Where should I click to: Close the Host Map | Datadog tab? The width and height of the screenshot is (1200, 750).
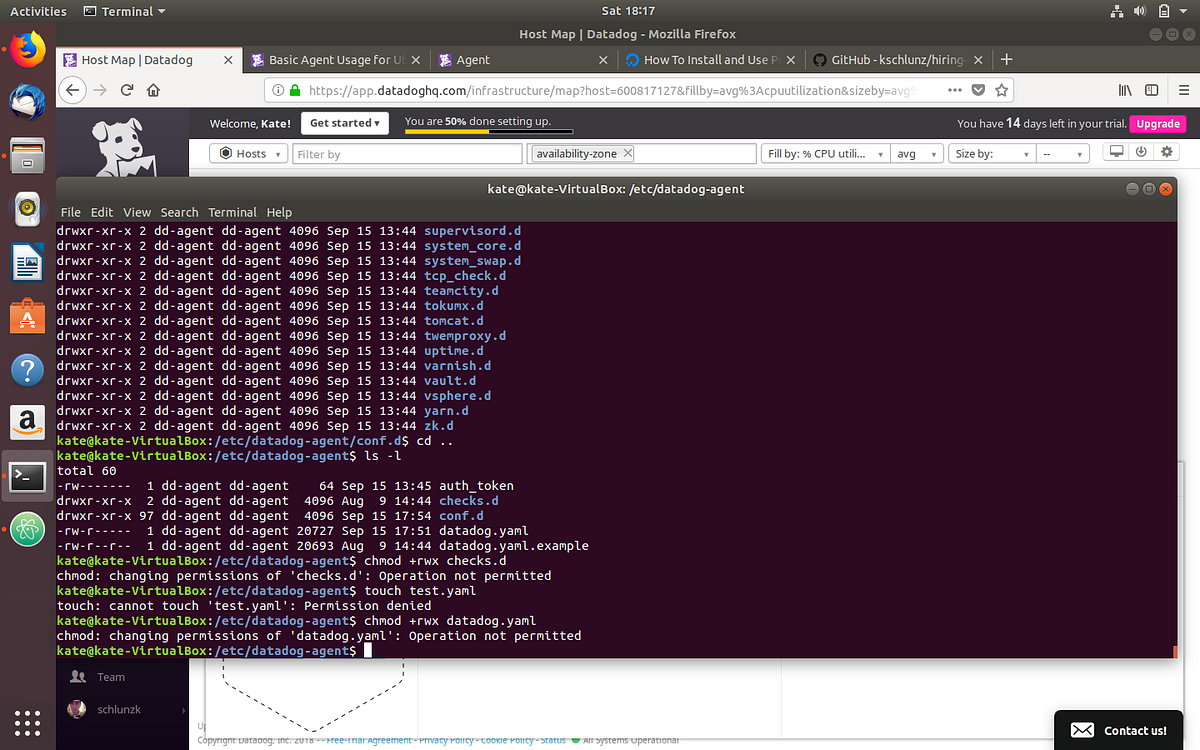click(228, 60)
